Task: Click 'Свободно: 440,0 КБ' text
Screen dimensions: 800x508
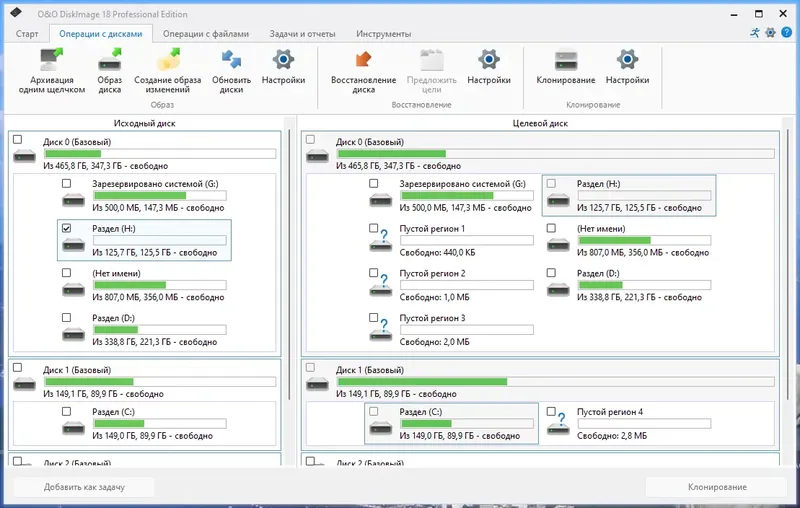Action: click(437, 252)
